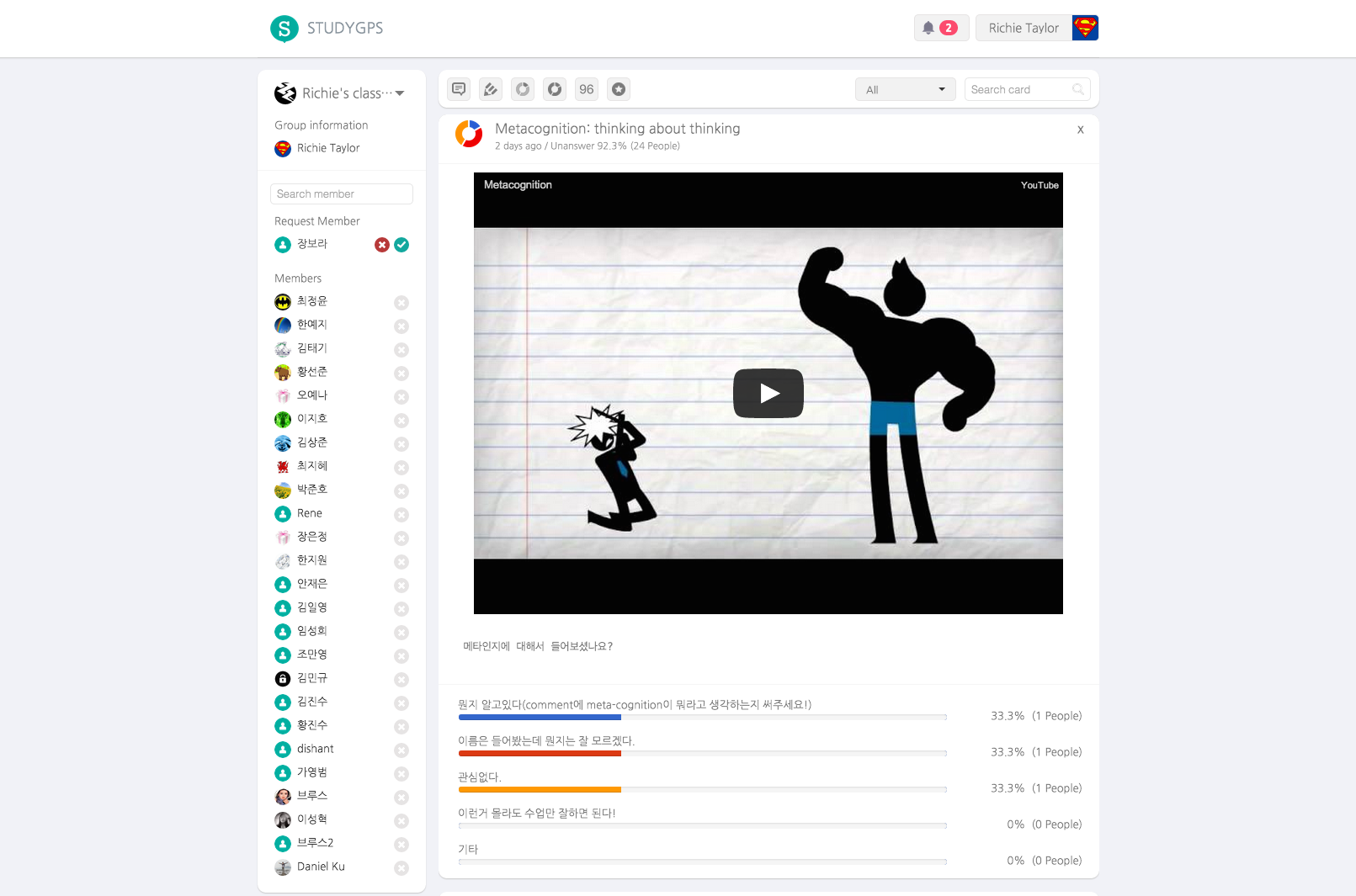Select poll option '이름은 들어봤는데 뭔지는 잘 모르겠다'
This screenshot has width=1356, height=896.
[x=546, y=741]
